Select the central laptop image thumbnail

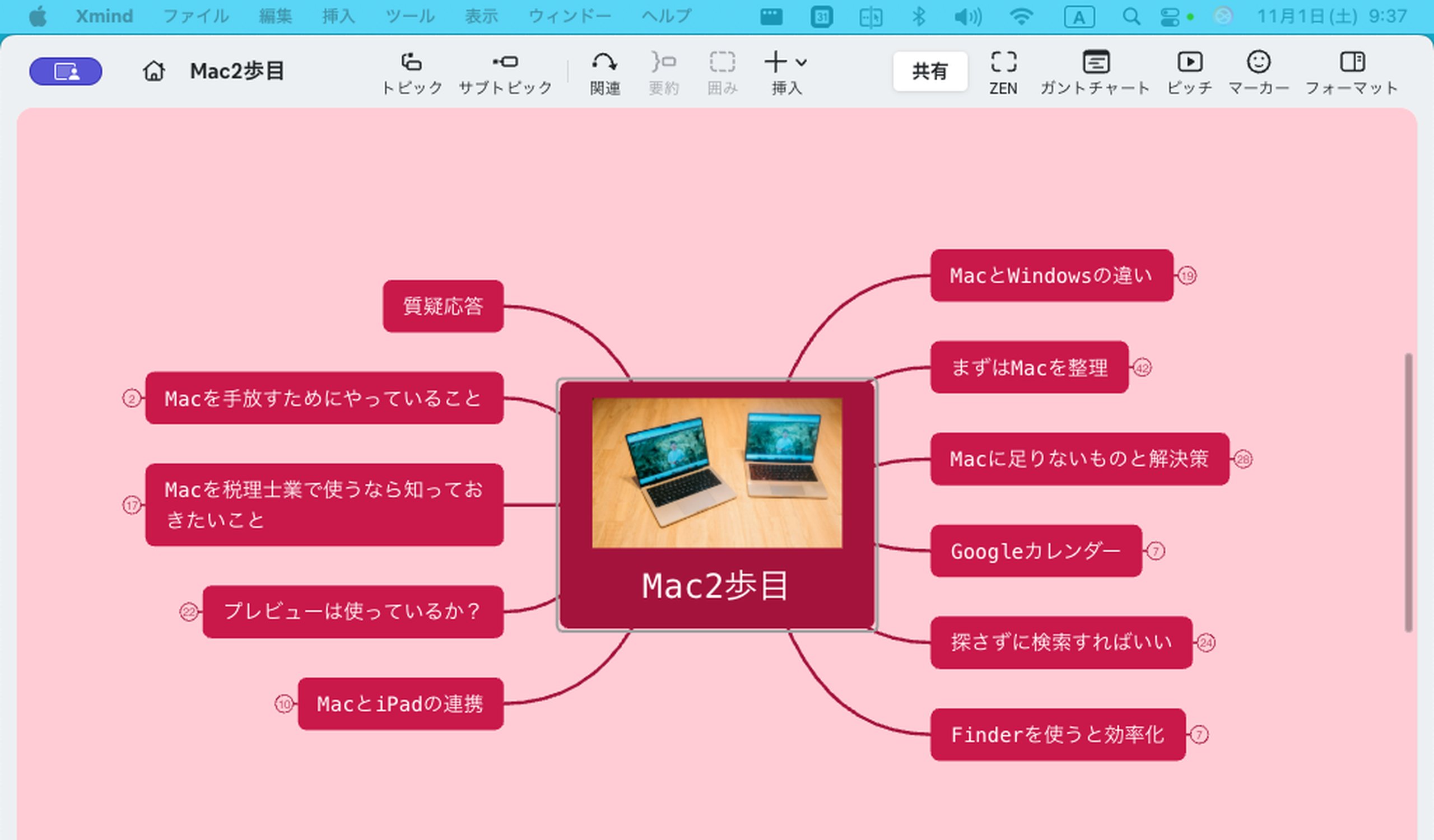[x=717, y=473]
